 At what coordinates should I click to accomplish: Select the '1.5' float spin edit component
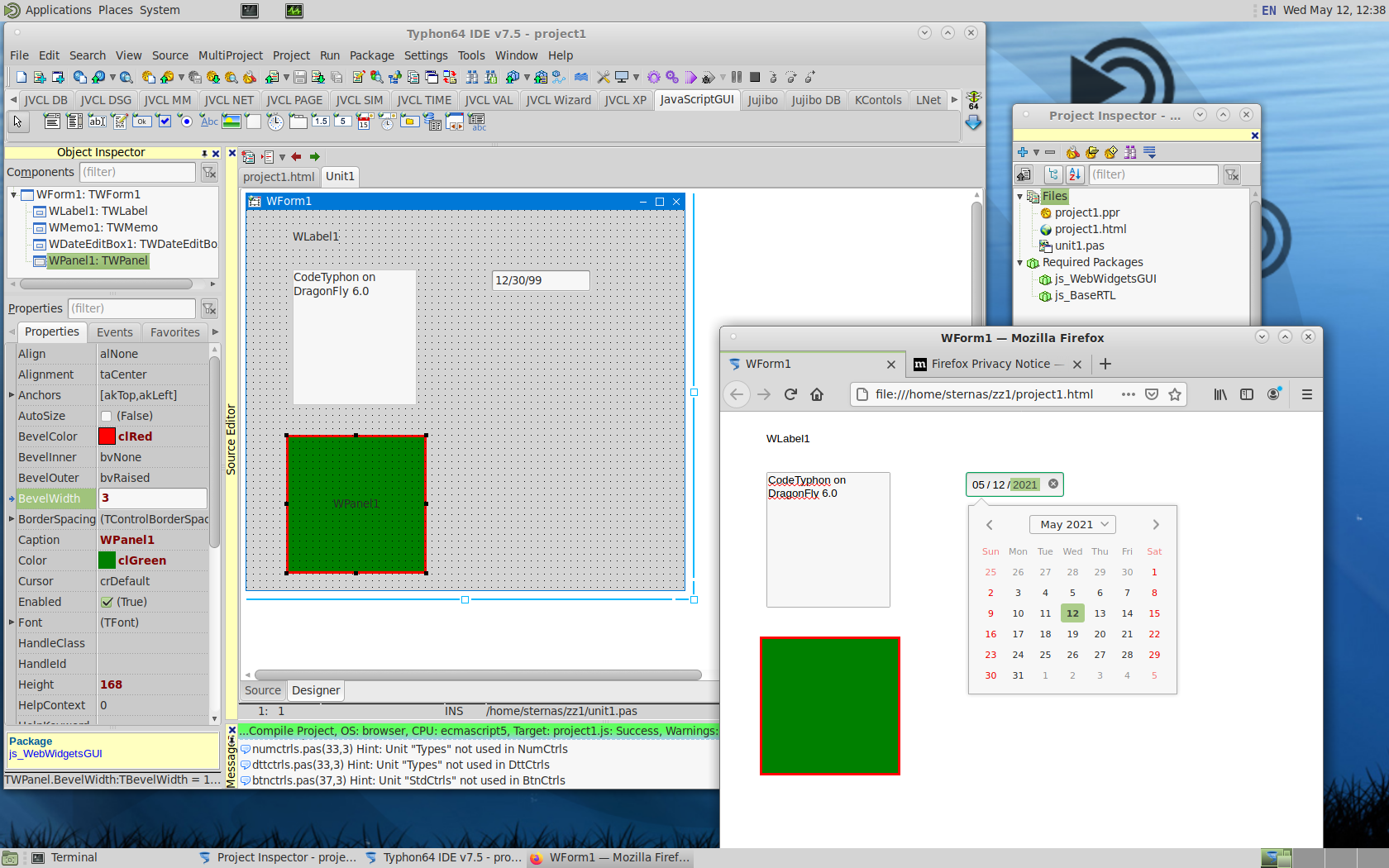pos(321,122)
